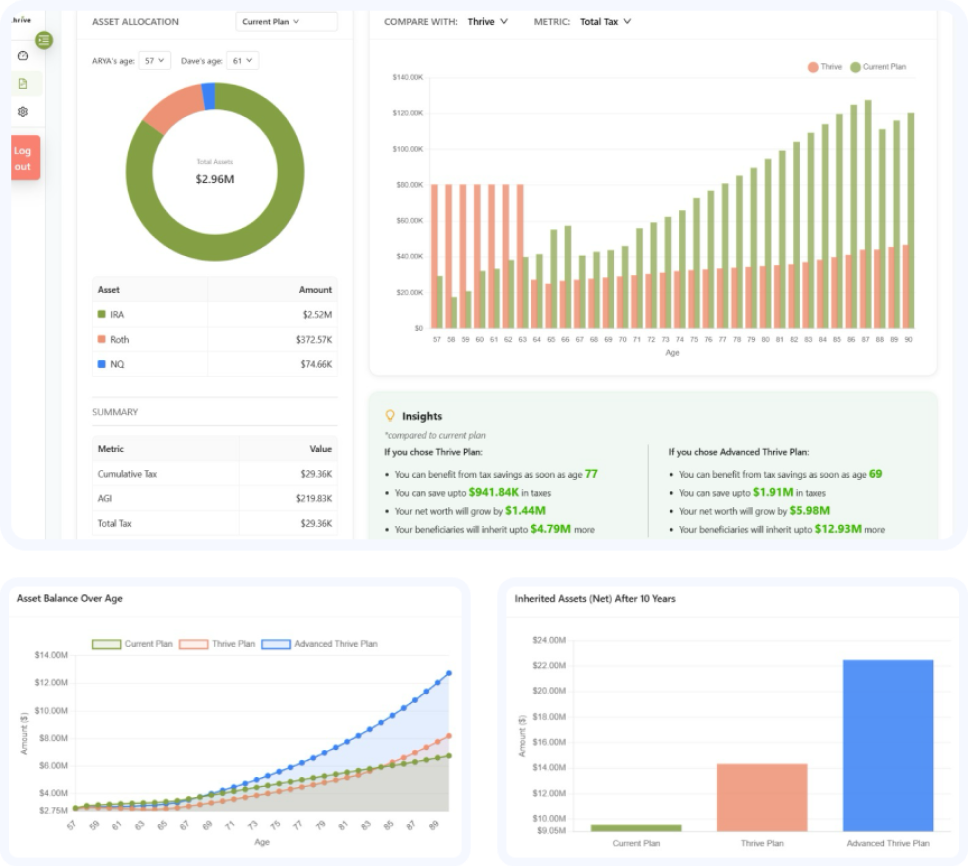This screenshot has width=968, height=866.
Task: Open the COMPARE WITH dropdown set to Thrive
Action: click(x=489, y=19)
